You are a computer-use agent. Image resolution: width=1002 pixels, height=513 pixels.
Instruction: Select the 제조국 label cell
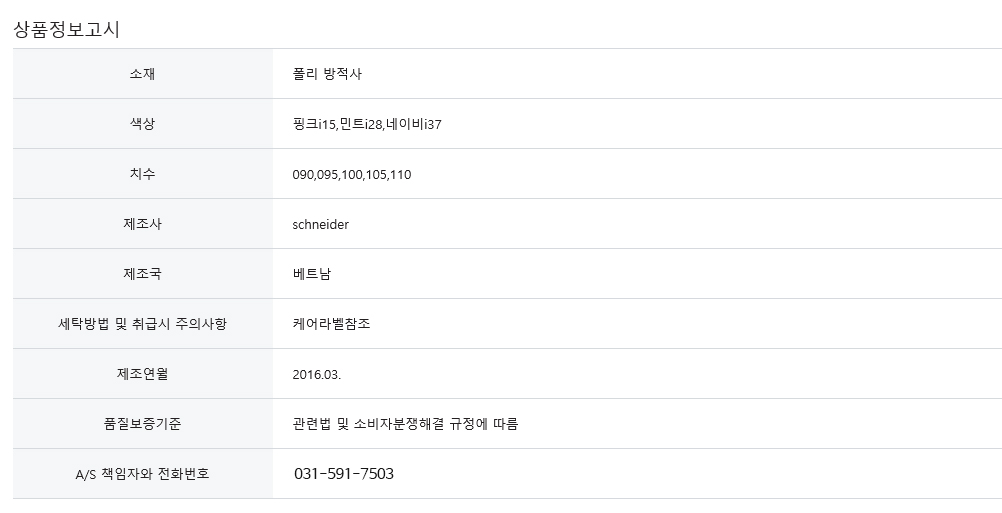[143, 273]
